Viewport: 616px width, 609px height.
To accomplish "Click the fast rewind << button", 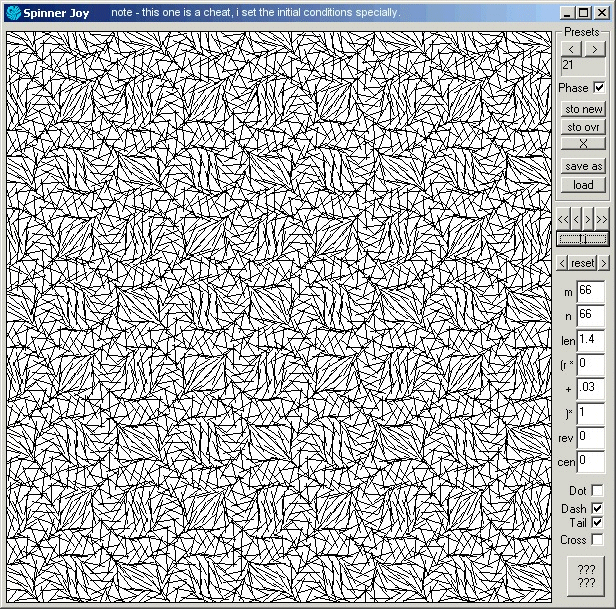I will [564, 219].
